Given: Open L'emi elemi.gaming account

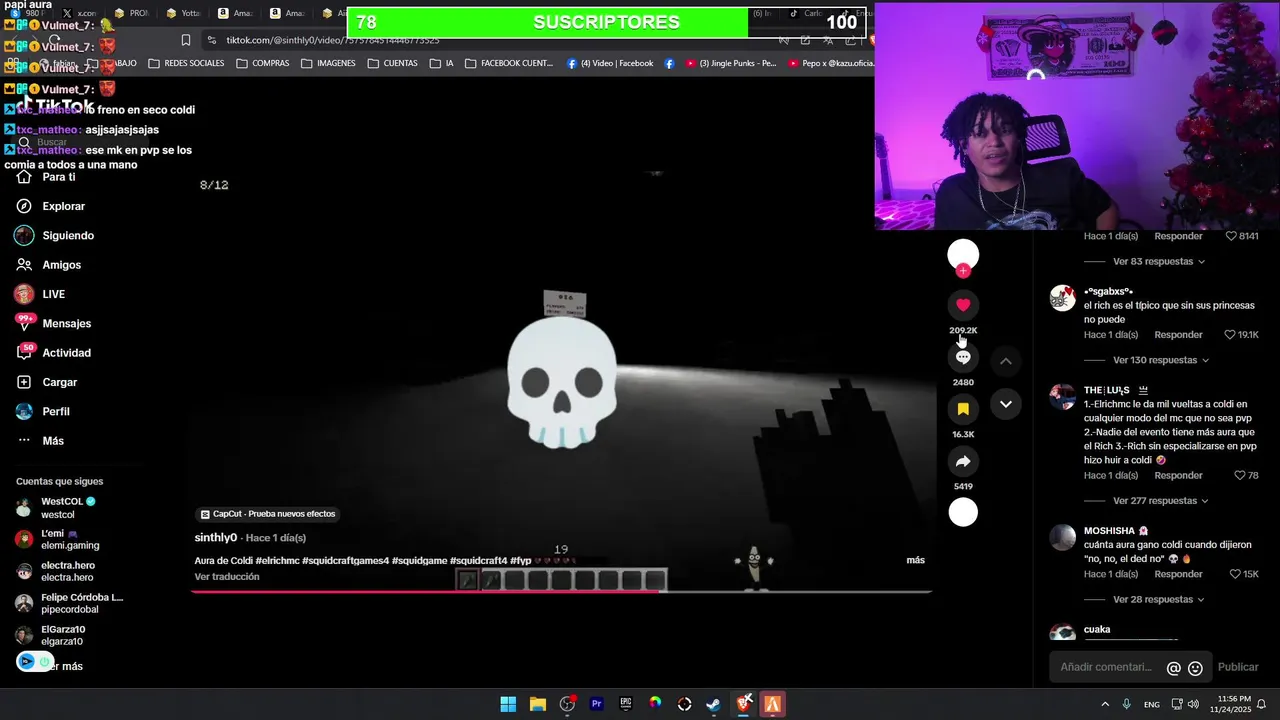Looking at the screenshot, I should coord(58,540).
